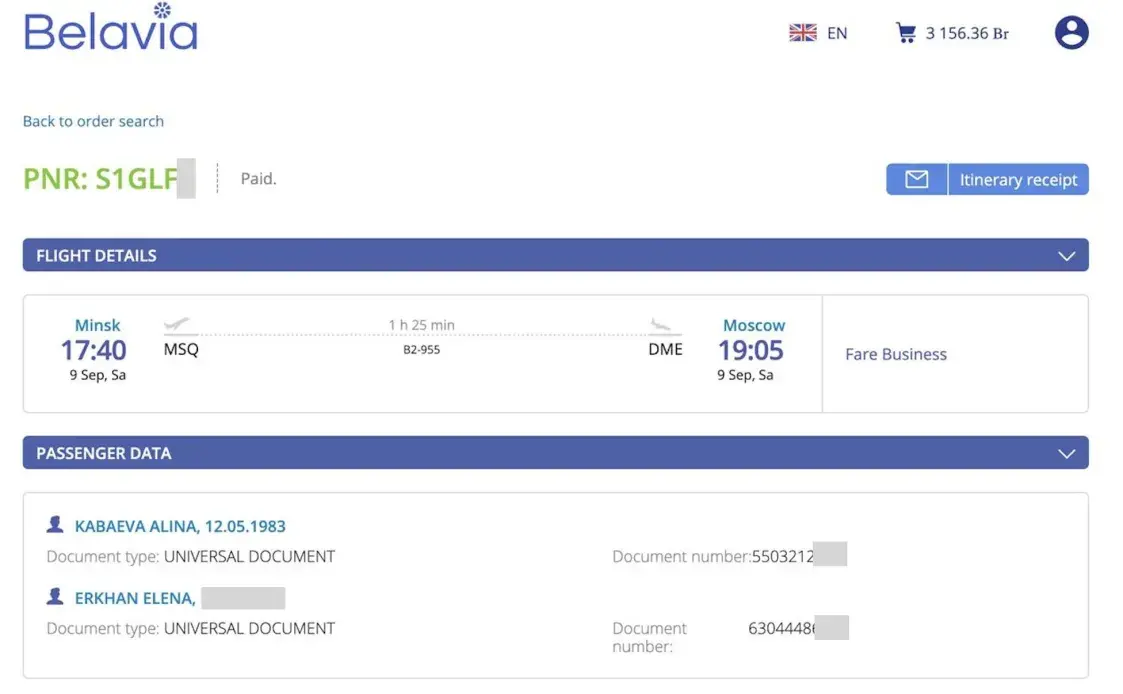
Task: Click the MSQ airport code
Action: (181, 349)
